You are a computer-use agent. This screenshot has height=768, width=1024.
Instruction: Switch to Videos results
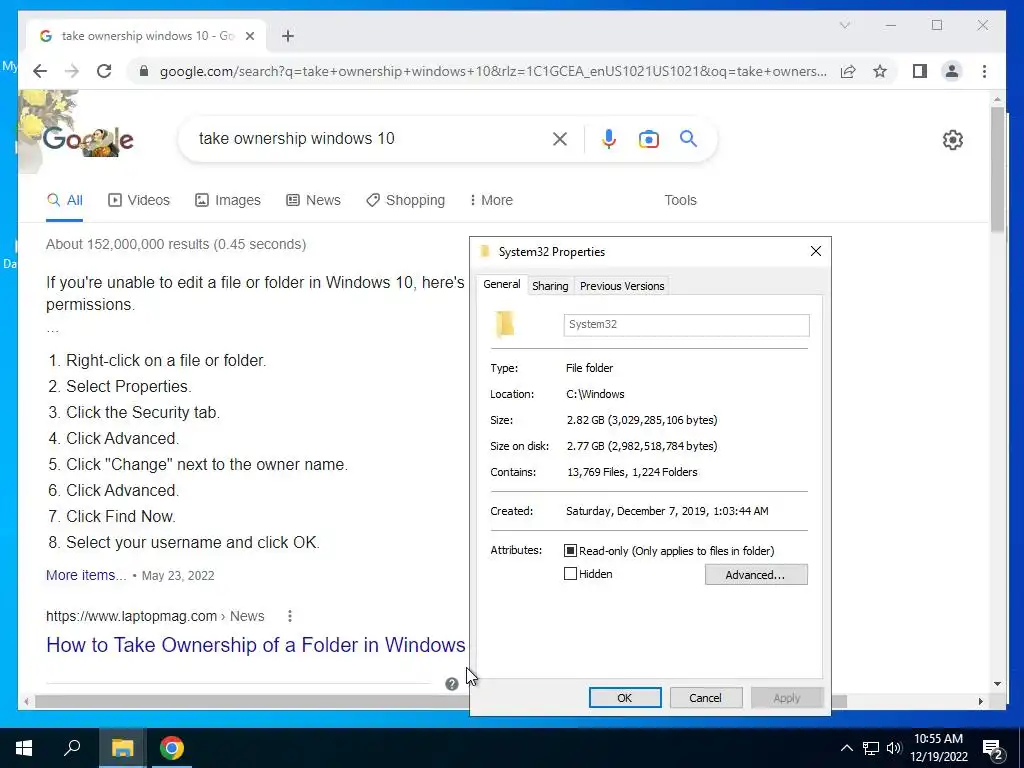coord(139,200)
